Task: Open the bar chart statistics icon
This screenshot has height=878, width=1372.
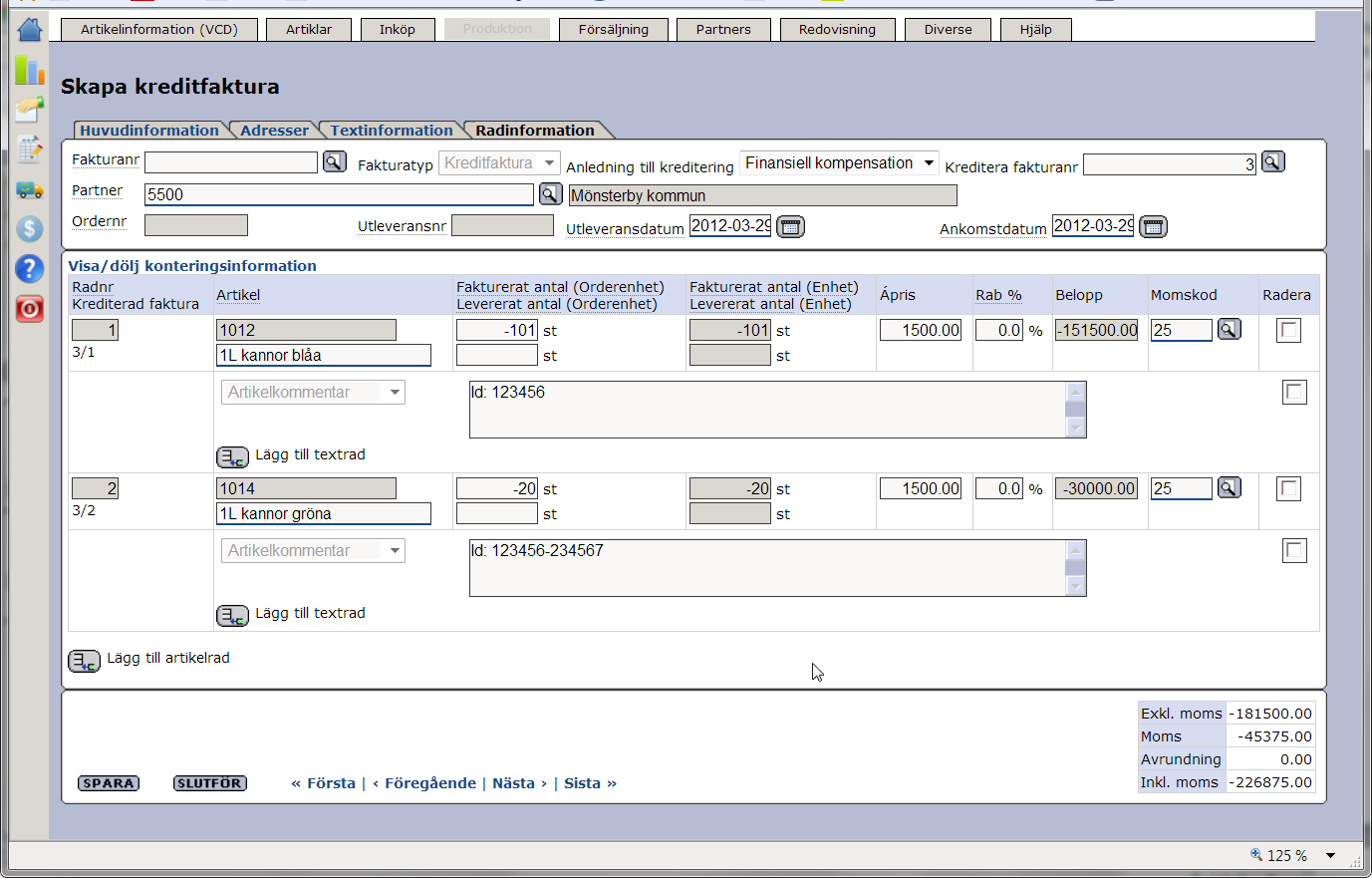Action: click(30, 70)
